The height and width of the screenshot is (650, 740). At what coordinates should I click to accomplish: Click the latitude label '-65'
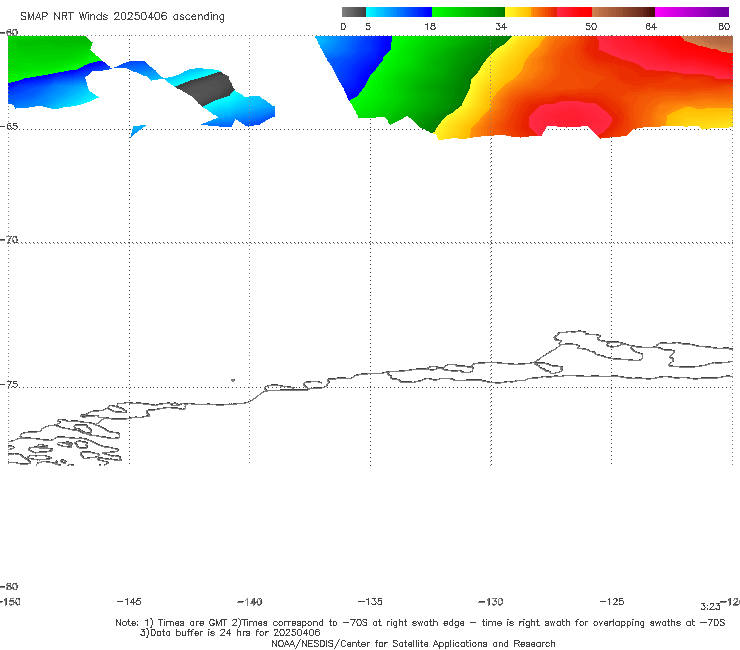9,127
